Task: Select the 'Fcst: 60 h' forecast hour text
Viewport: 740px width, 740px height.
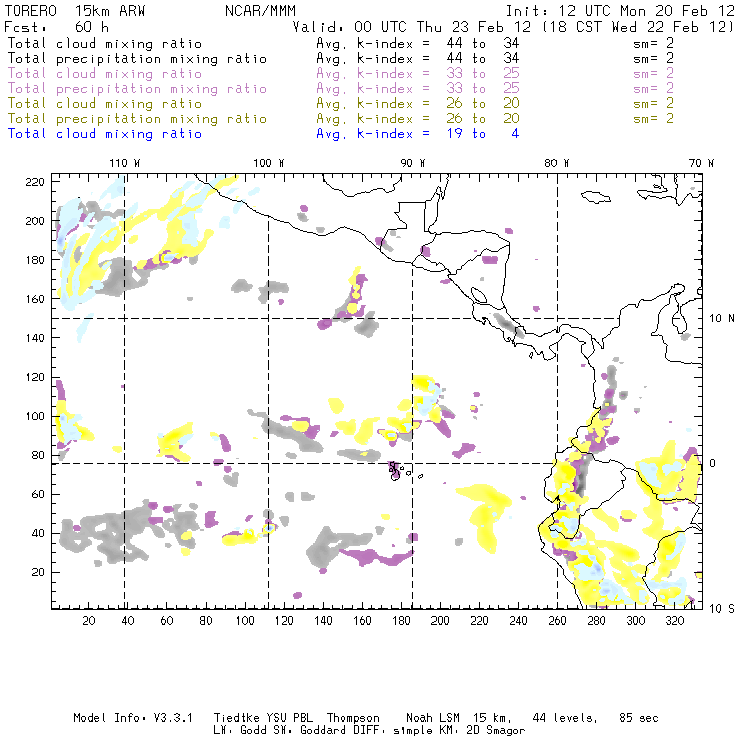Action: point(56,27)
